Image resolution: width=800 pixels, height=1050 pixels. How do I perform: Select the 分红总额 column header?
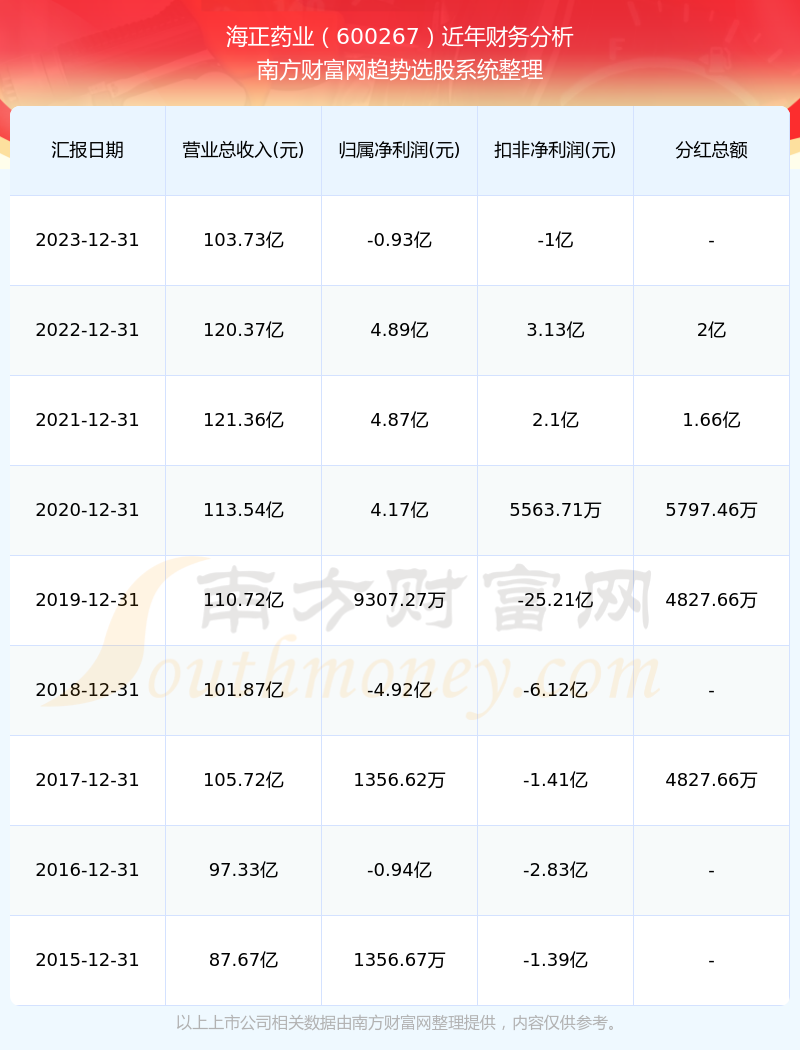(712, 150)
